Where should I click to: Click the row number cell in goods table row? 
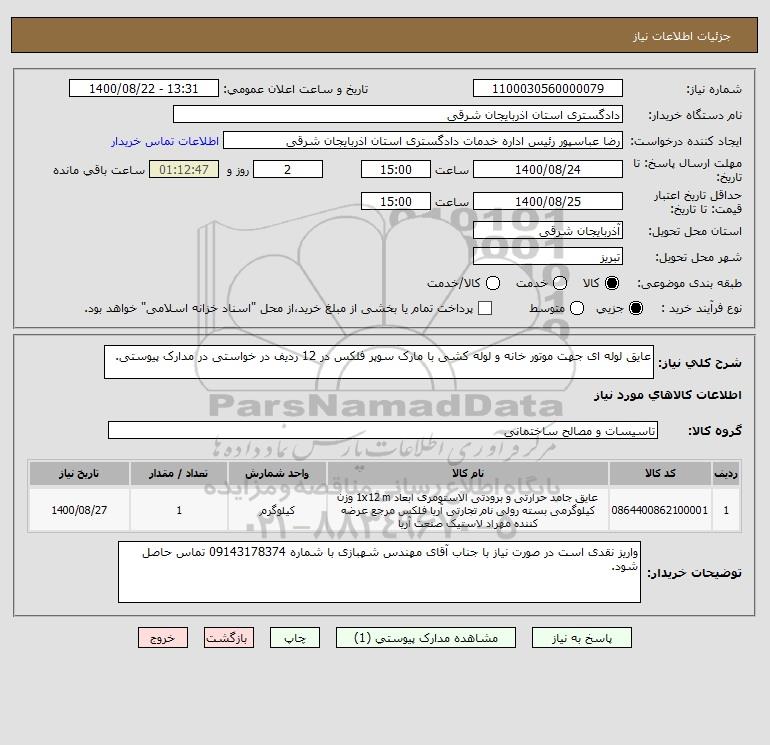point(726,510)
